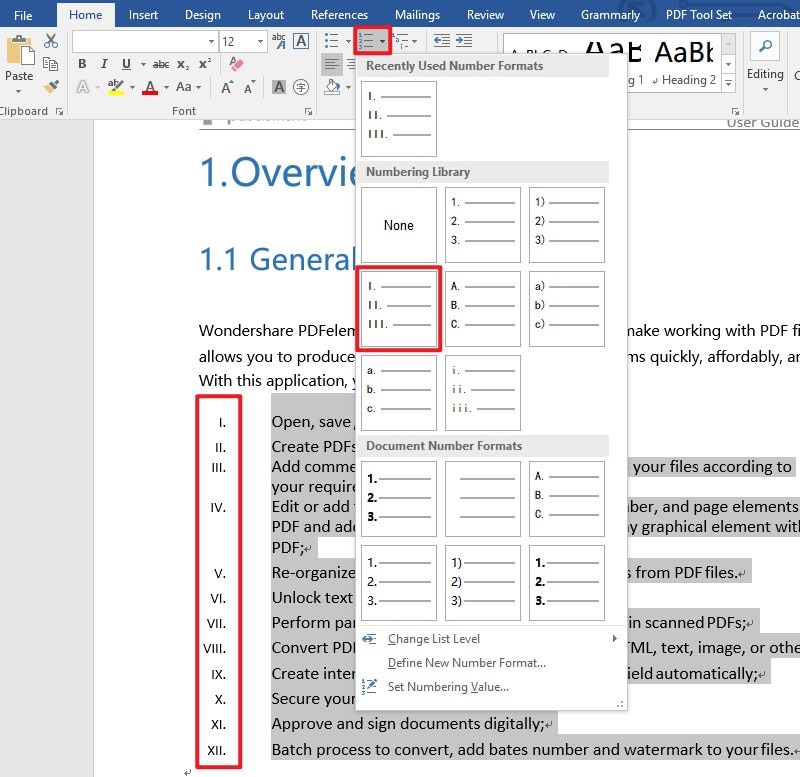Click the Shrink Font icon

249,88
